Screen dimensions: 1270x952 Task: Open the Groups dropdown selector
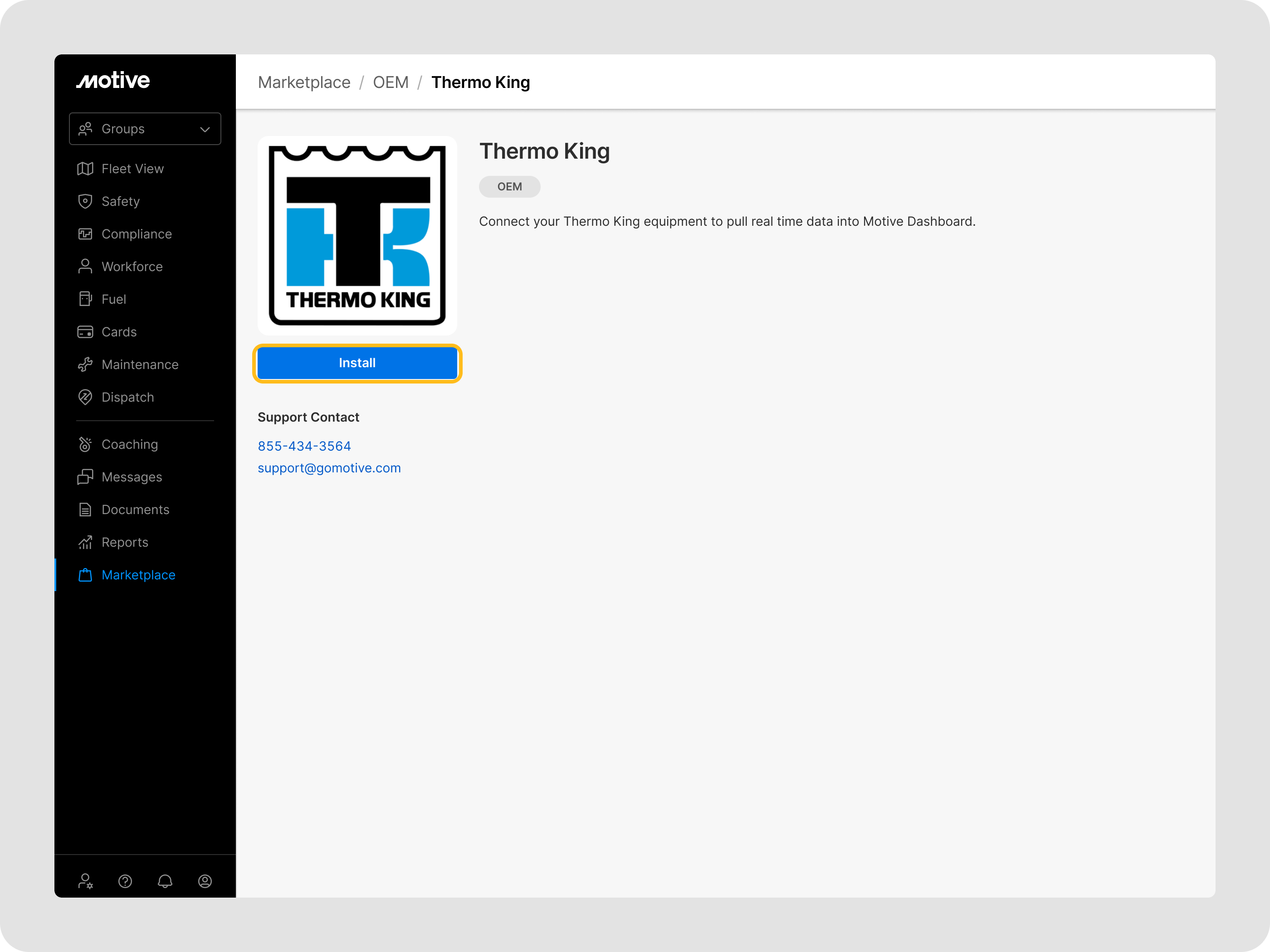tap(145, 129)
